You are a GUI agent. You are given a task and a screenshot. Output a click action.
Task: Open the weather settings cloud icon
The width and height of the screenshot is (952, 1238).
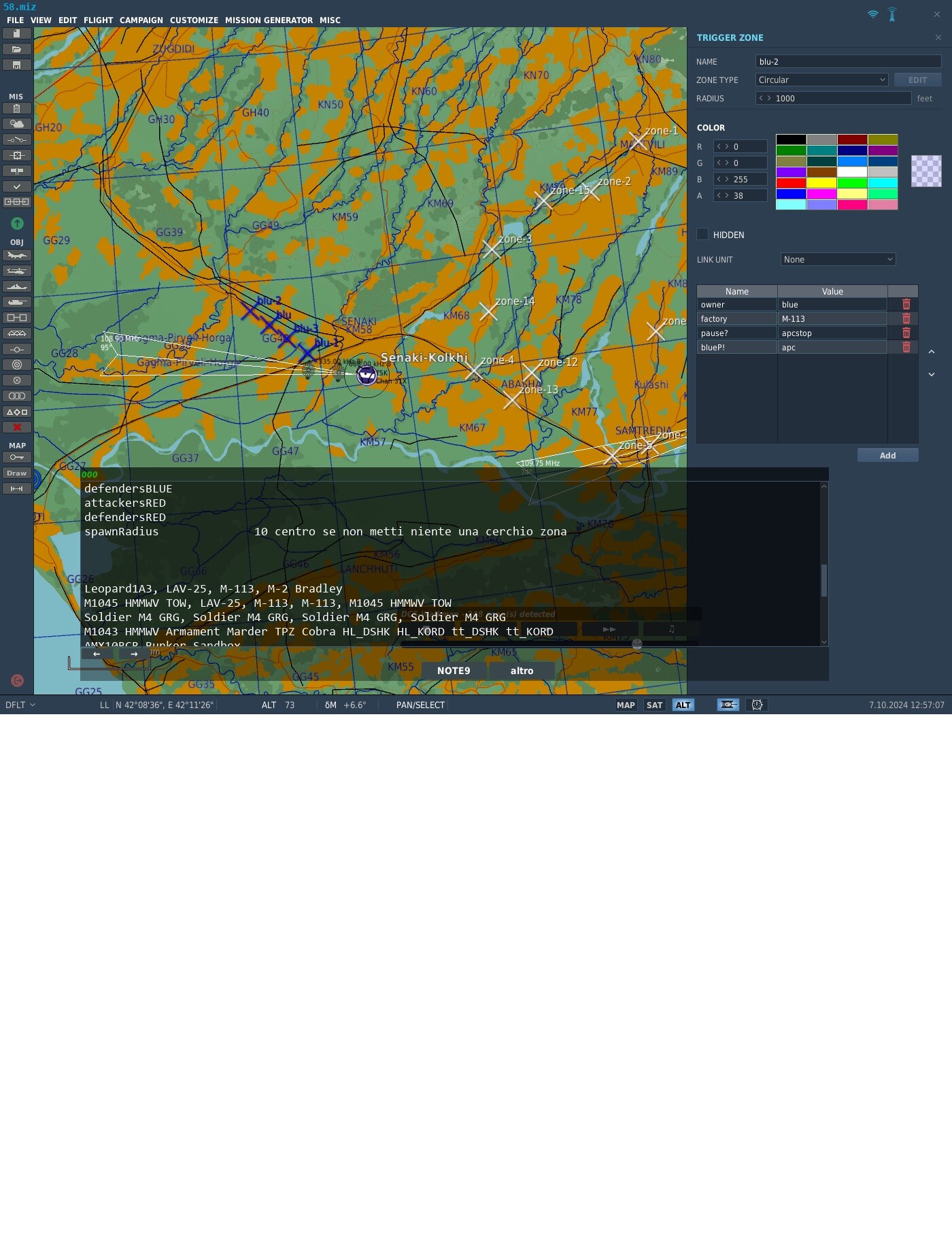coord(17,124)
